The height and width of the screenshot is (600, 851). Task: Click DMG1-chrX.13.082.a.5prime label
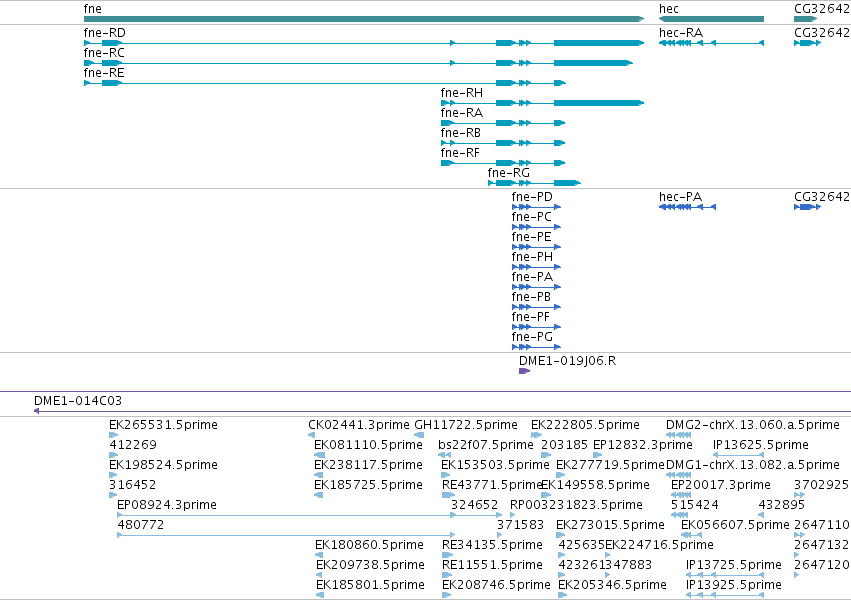coord(753,465)
